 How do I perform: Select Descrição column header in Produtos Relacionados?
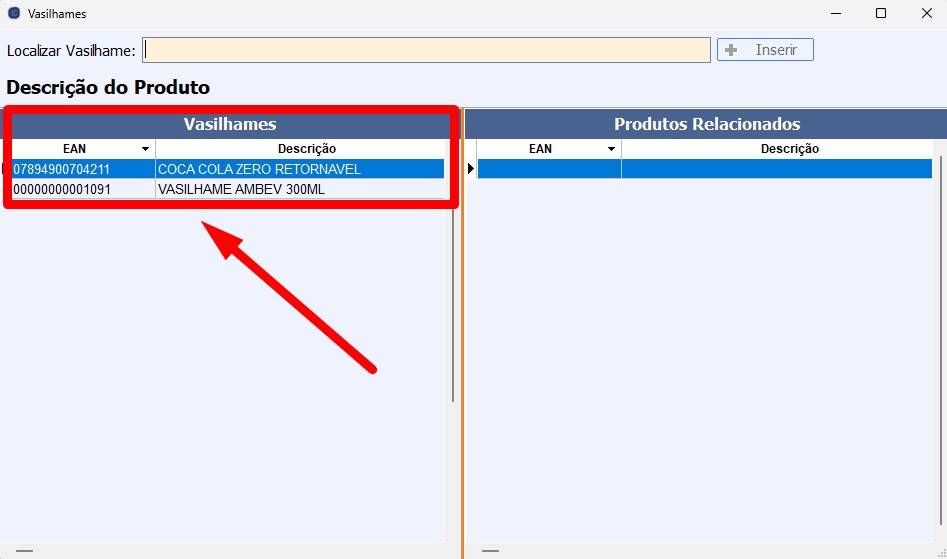tap(789, 149)
